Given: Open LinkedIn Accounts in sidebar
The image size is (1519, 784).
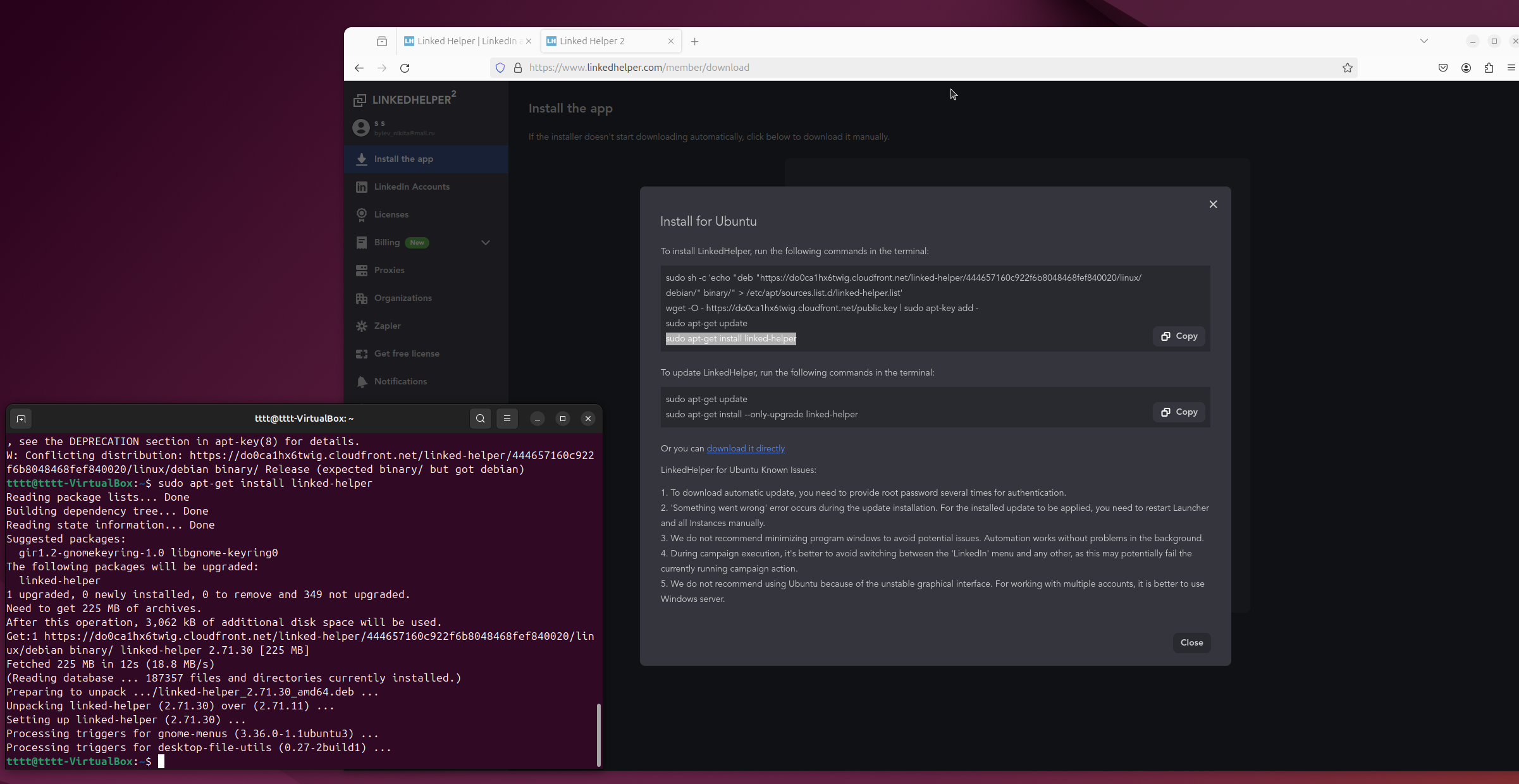Looking at the screenshot, I should tap(426, 187).
